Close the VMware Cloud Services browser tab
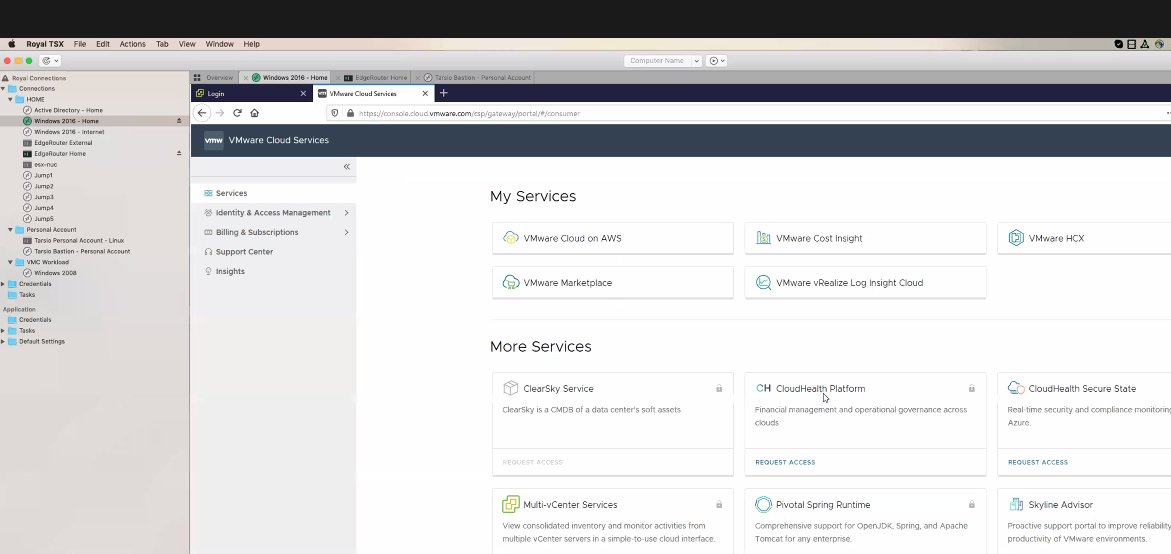Screen dimensions: 1171x554 (426, 93)
